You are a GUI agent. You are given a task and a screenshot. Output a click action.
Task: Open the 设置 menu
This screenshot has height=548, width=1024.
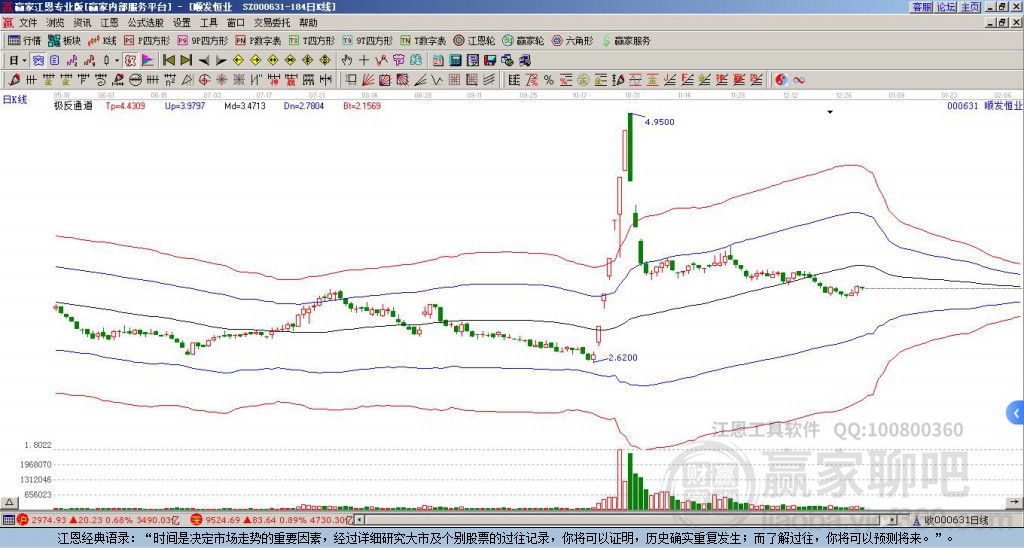[182, 23]
